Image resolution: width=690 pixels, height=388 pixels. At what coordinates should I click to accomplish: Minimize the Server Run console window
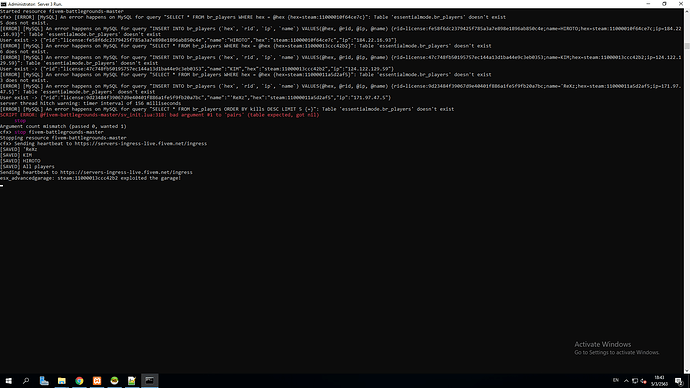pyautogui.click(x=648, y=4)
